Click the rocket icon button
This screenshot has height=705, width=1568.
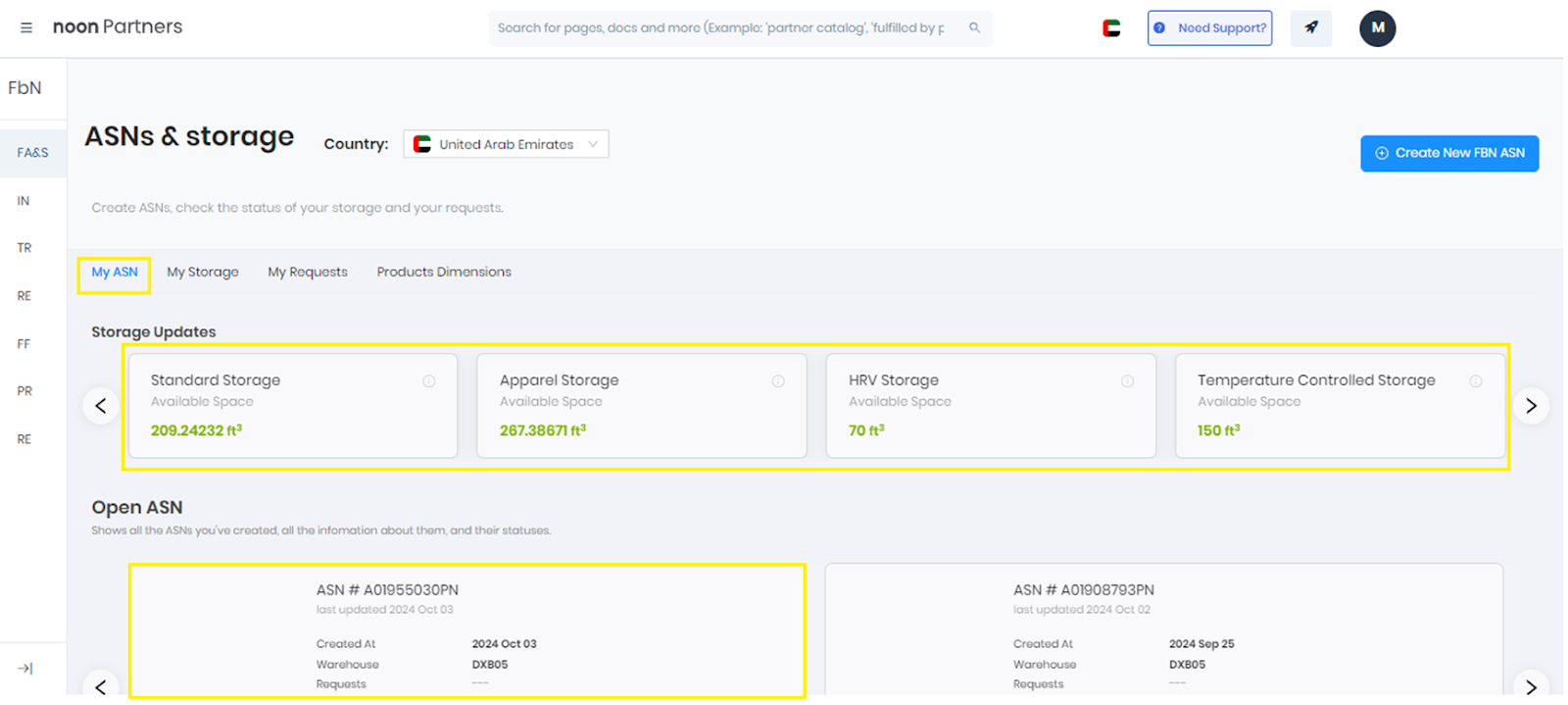point(1311,27)
